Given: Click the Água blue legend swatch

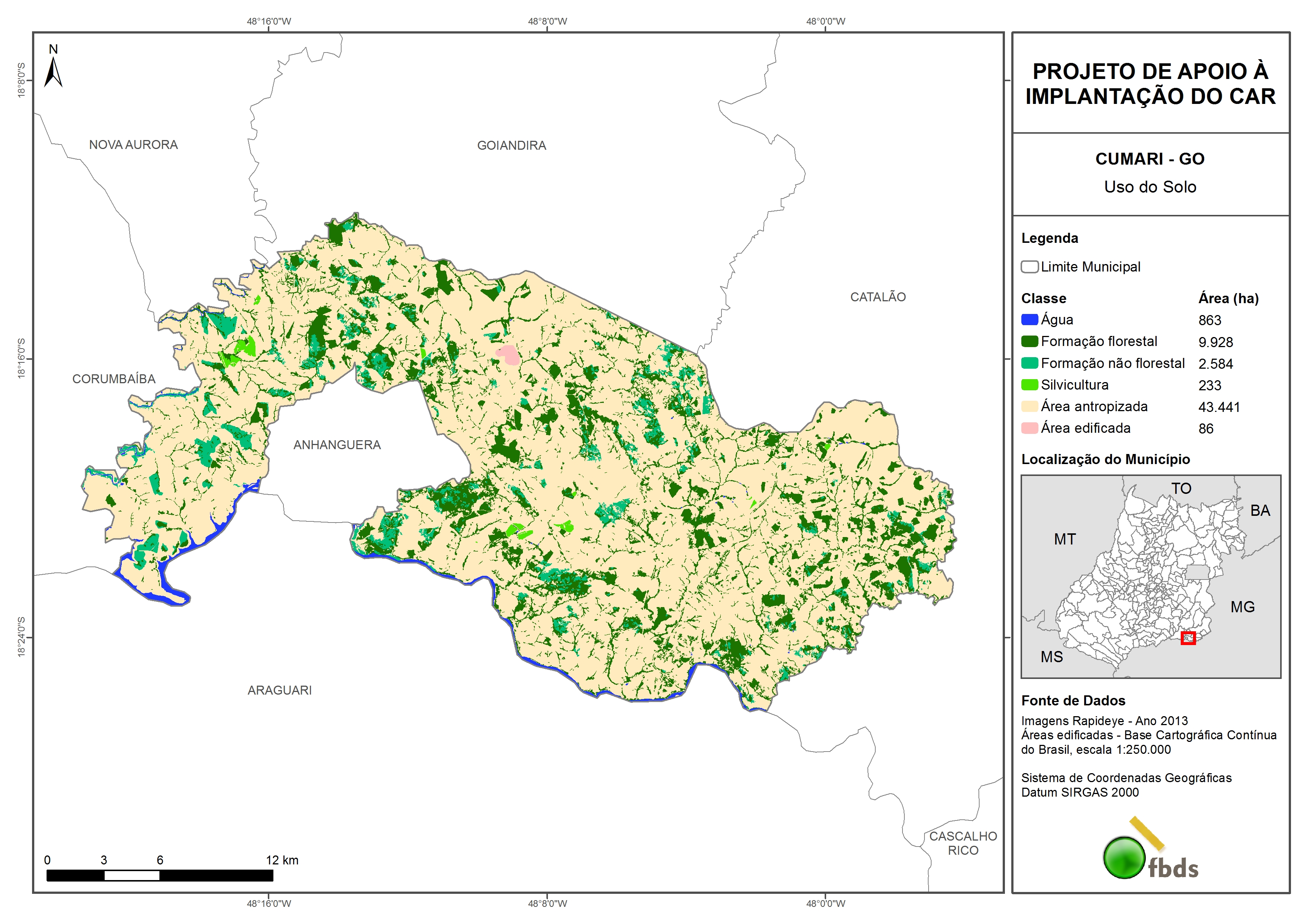Looking at the screenshot, I should 1029,320.
